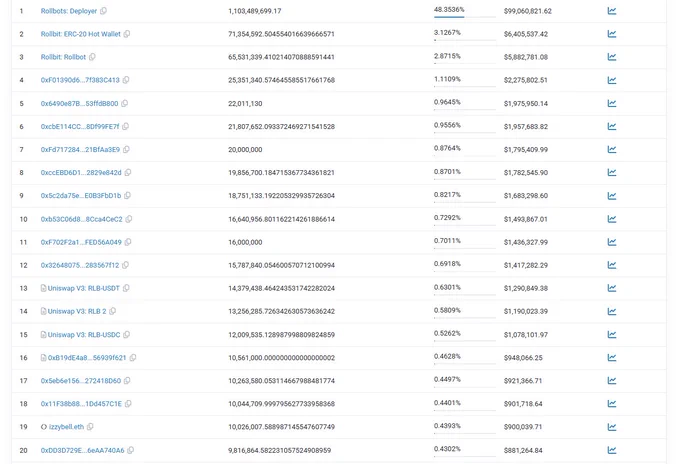This screenshot has width=680, height=464.
Task: Copy address of Uniswap V3: RLB-USDT
Action: tap(126, 288)
